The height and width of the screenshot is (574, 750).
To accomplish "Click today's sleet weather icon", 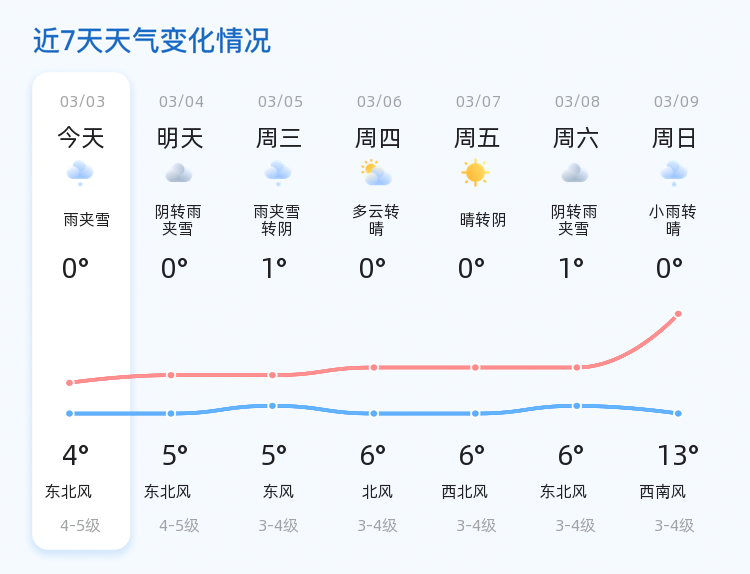I will tap(80, 173).
